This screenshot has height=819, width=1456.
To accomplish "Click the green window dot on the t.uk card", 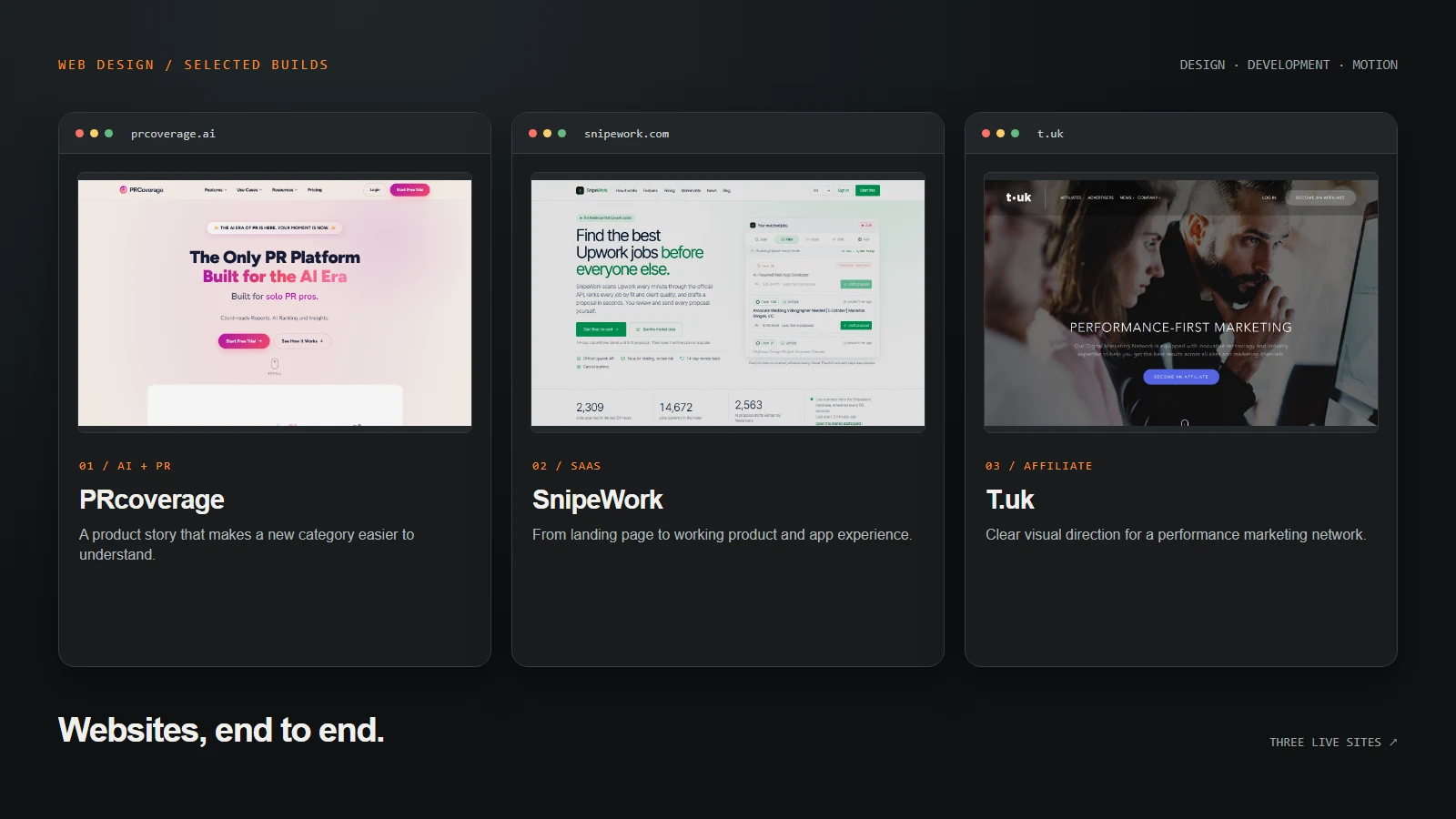I will coord(1015,134).
